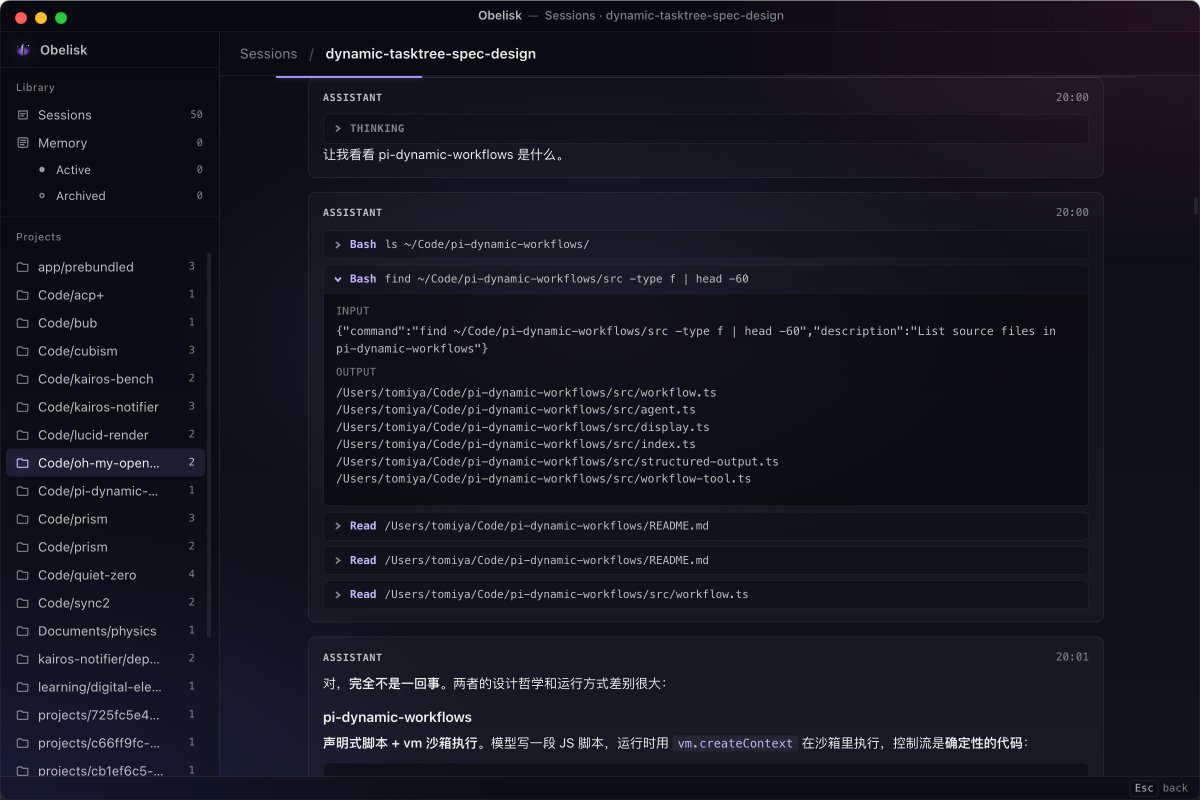Viewport: 1200px width, 800px height.
Task: Click folder icon beside Code/lucid-render
Action: click(23, 435)
